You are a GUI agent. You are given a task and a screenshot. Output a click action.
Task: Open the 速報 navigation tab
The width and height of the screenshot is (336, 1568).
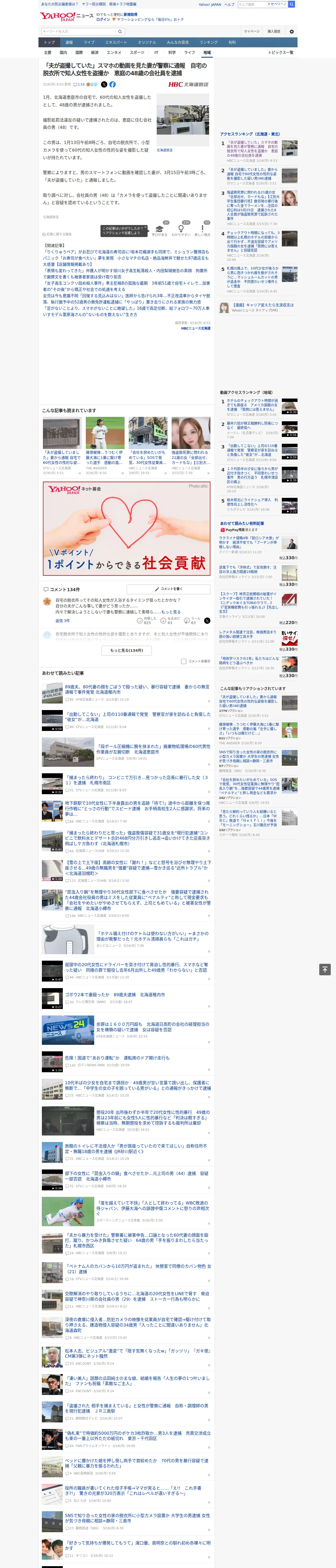pos(69,43)
